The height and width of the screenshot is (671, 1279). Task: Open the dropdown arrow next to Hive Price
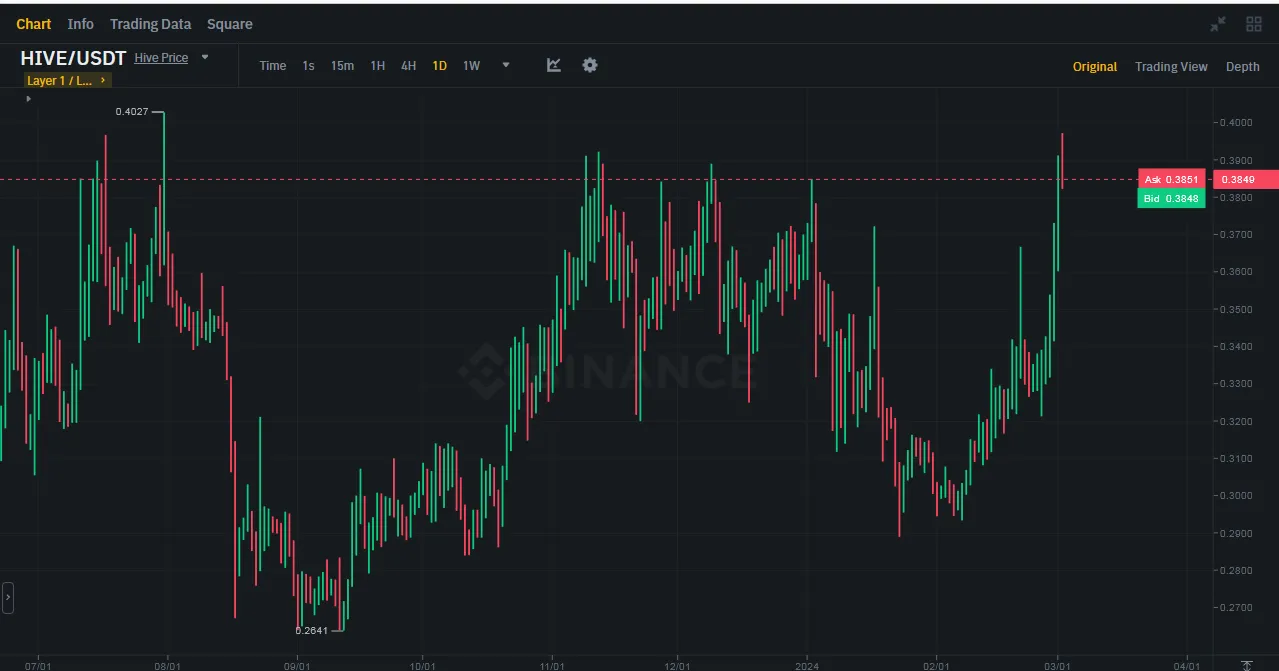coord(205,58)
